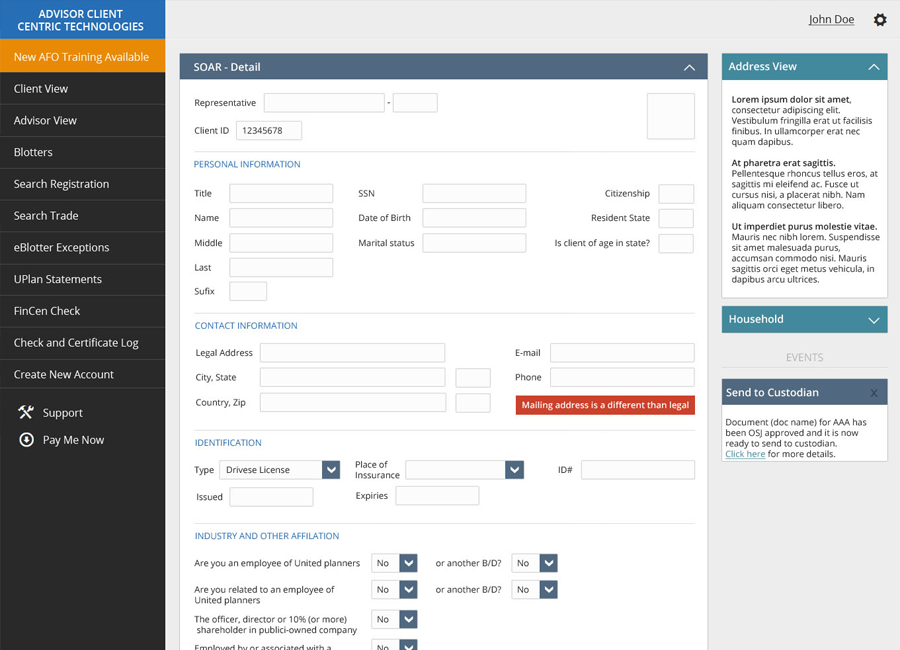
Task: Open United planners employee No dropdown
Action: [408, 563]
